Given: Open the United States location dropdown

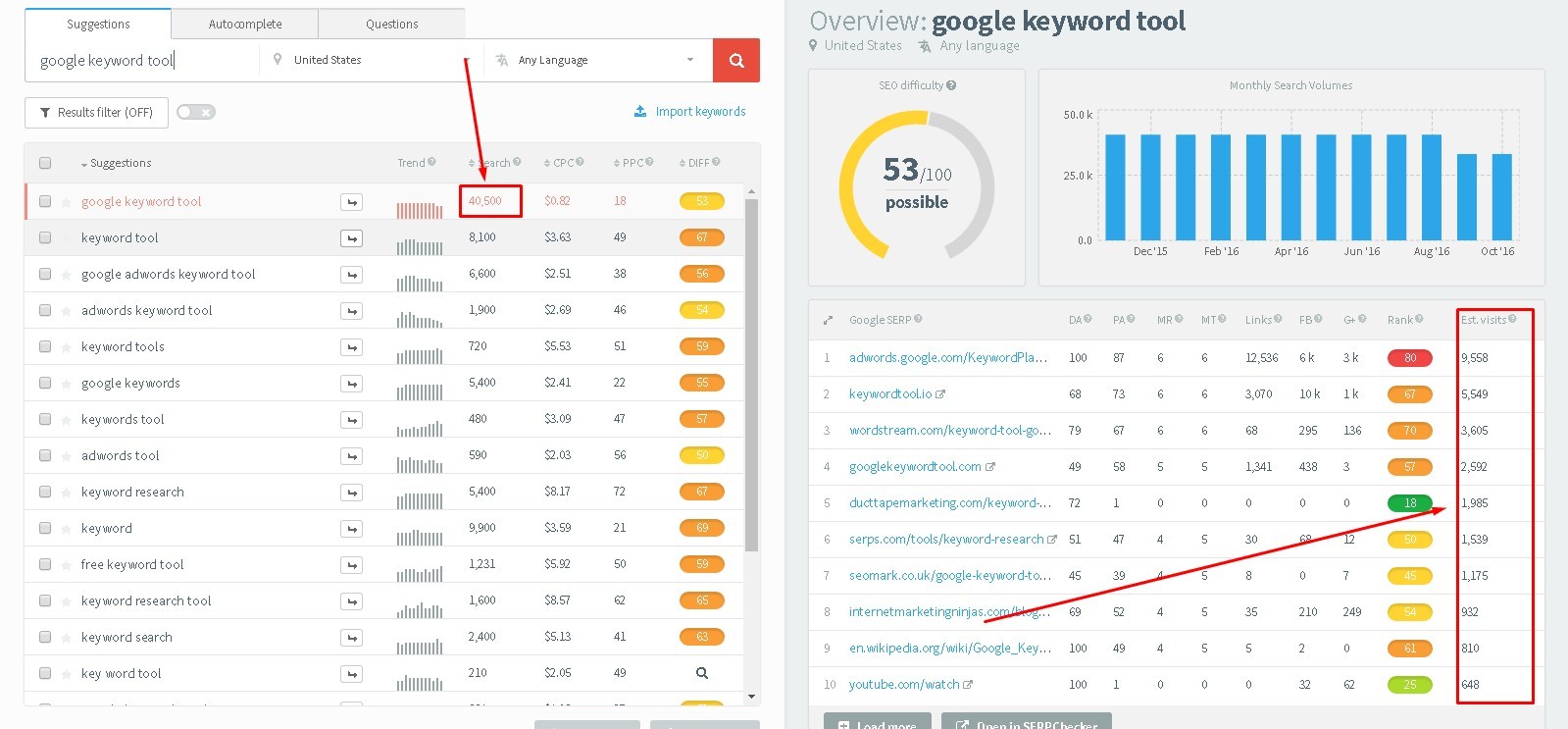Looking at the screenshot, I should pos(373,60).
